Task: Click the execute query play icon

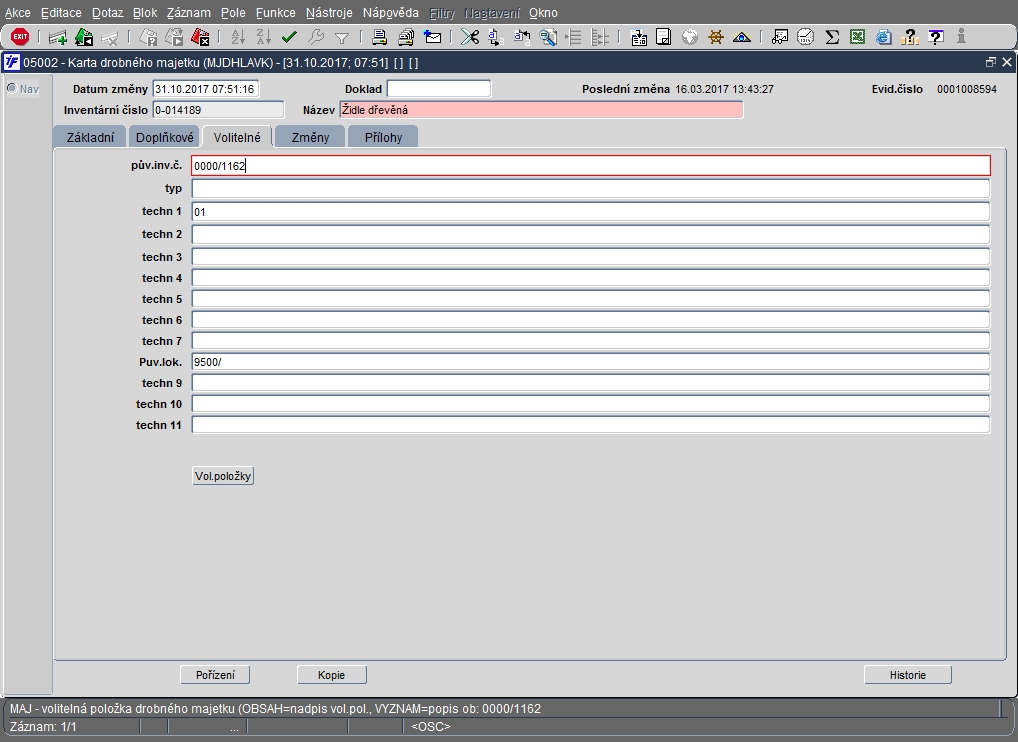Action: point(174,38)
